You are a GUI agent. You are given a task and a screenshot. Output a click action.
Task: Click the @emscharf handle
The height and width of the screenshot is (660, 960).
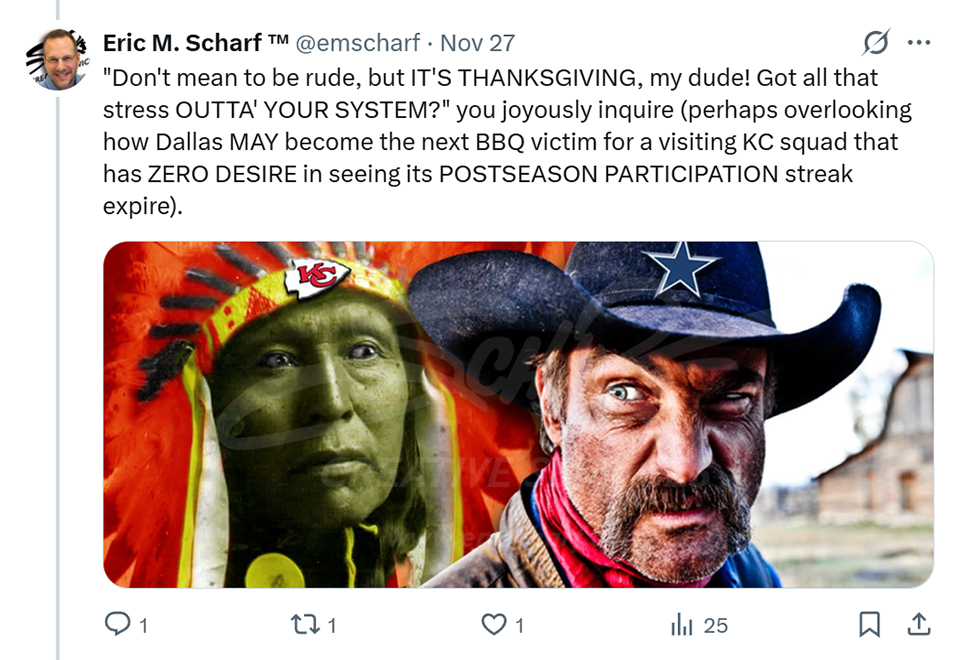[x=360, y=43]
